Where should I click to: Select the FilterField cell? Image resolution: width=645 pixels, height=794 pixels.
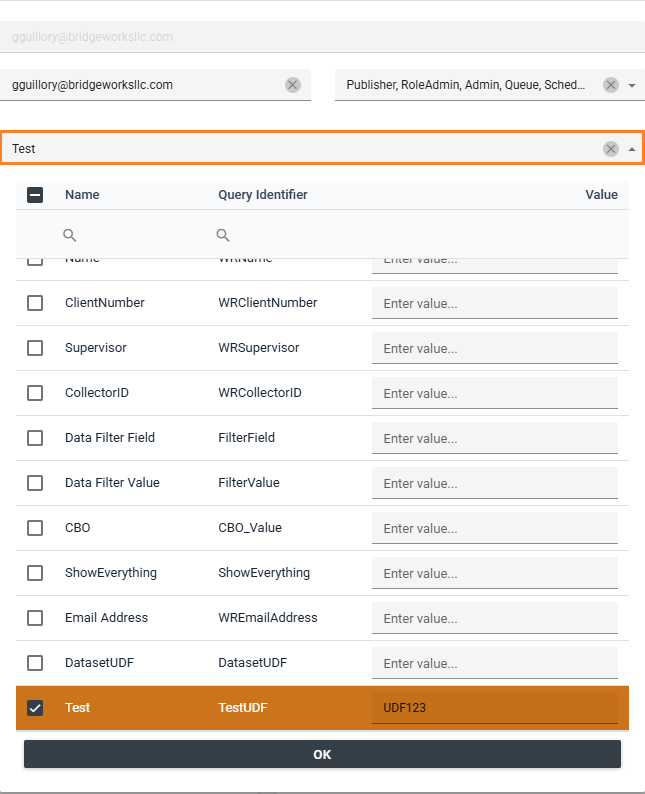coord(247,438)
